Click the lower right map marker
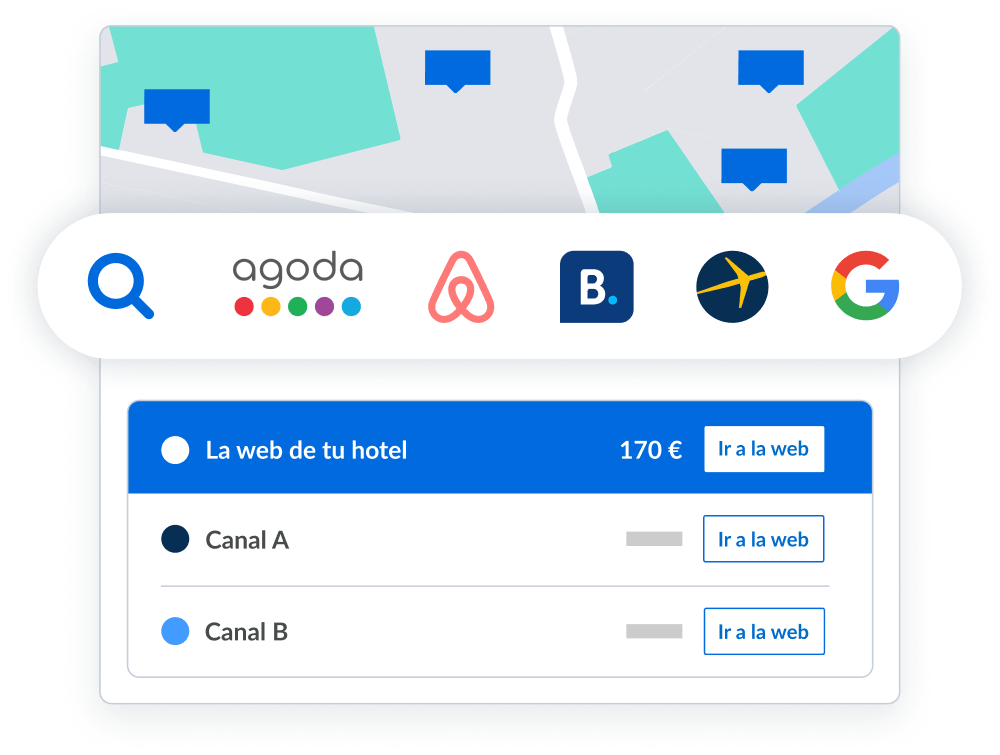Viewport: 1000px width, 755px height. pyautogui.click(x=754, y=169)
